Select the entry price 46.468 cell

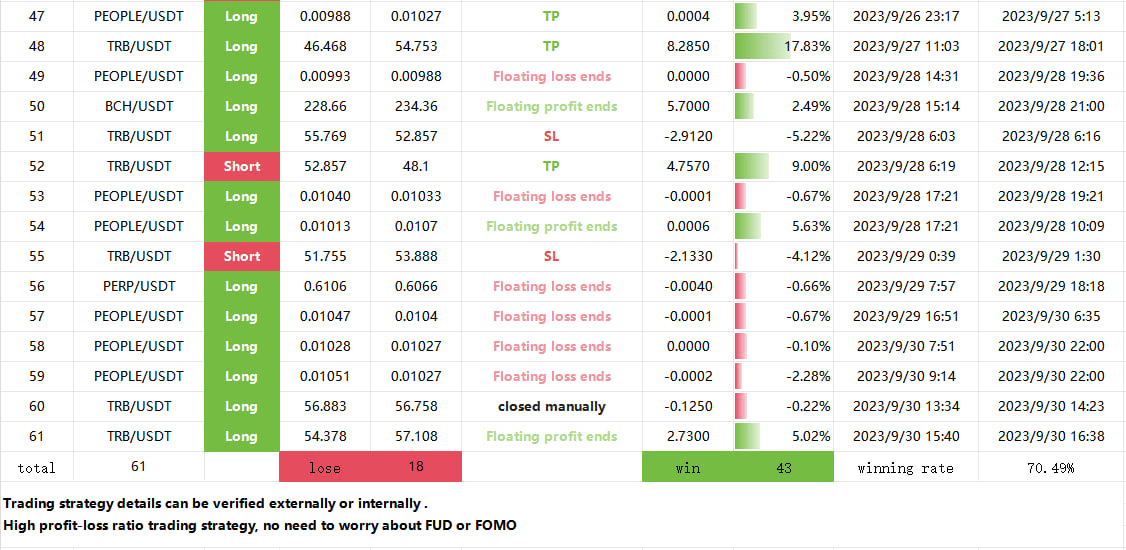pyautogui.click(x=324, y=46)
